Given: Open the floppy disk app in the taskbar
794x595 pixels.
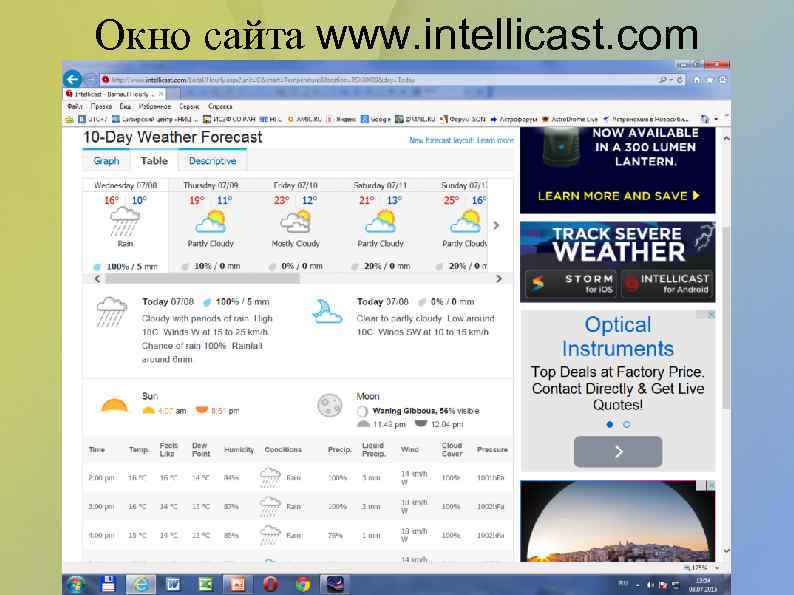Looking at the screenshot, I should point(108,585).
